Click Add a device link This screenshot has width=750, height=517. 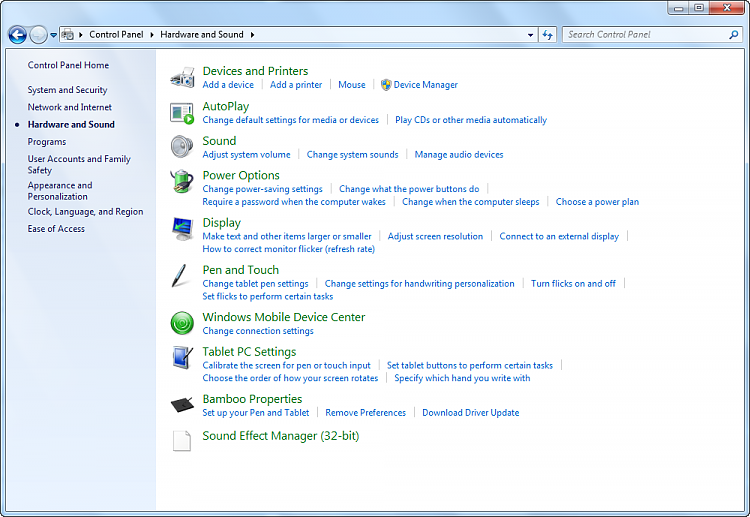(x=228, y=85)
